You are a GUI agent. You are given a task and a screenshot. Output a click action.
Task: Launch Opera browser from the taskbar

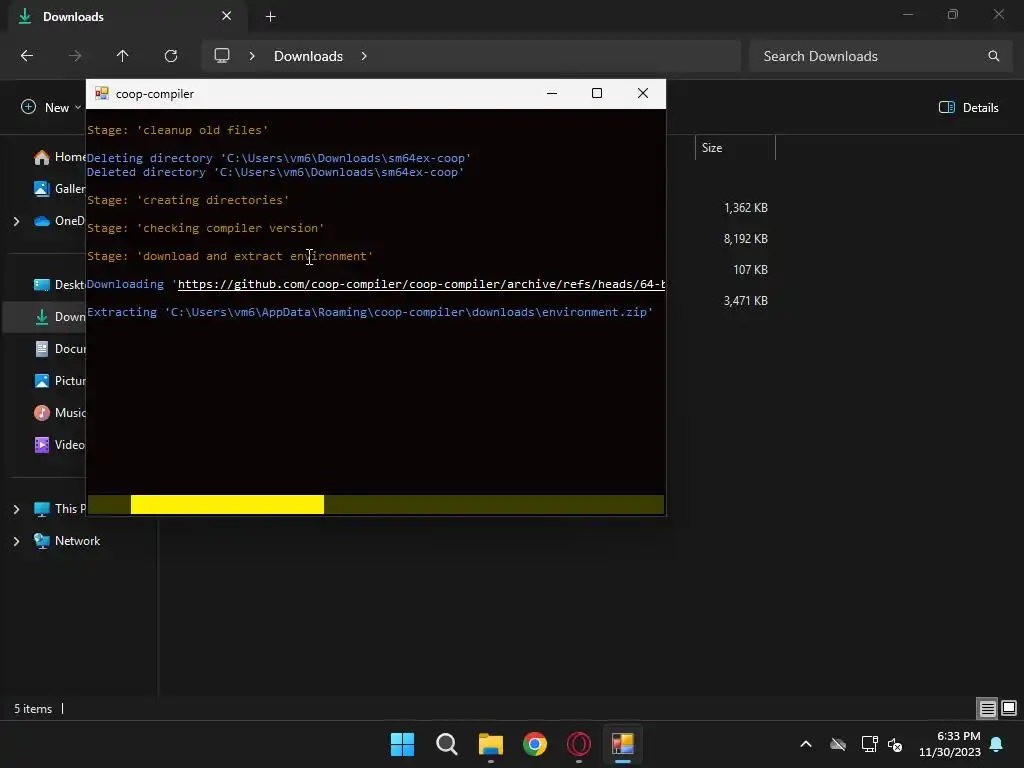point(579,744)
